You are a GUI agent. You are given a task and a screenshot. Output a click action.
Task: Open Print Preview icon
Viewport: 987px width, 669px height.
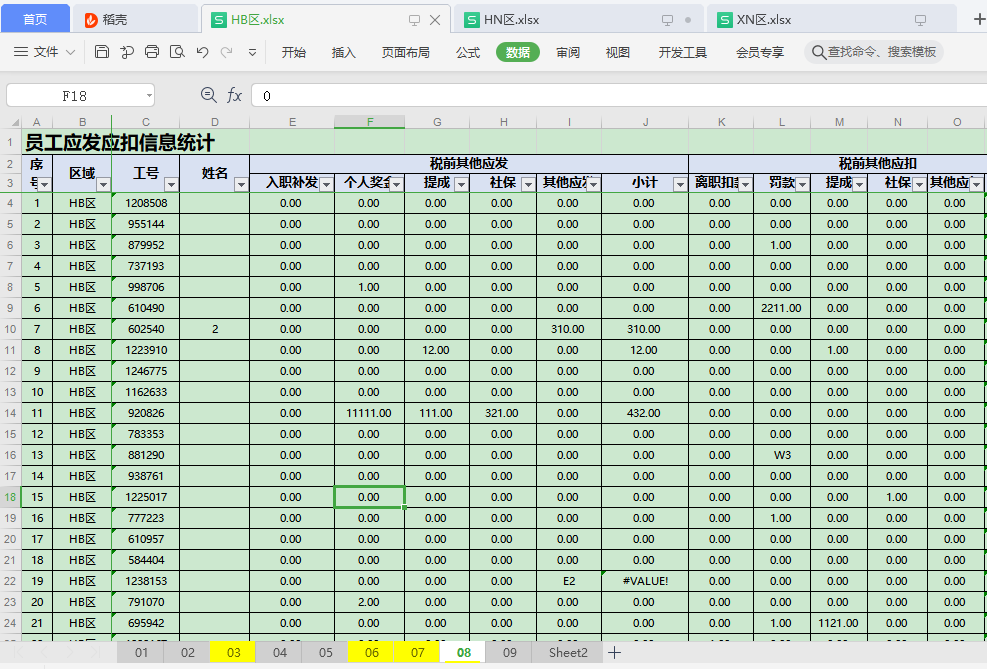(178, 52)
